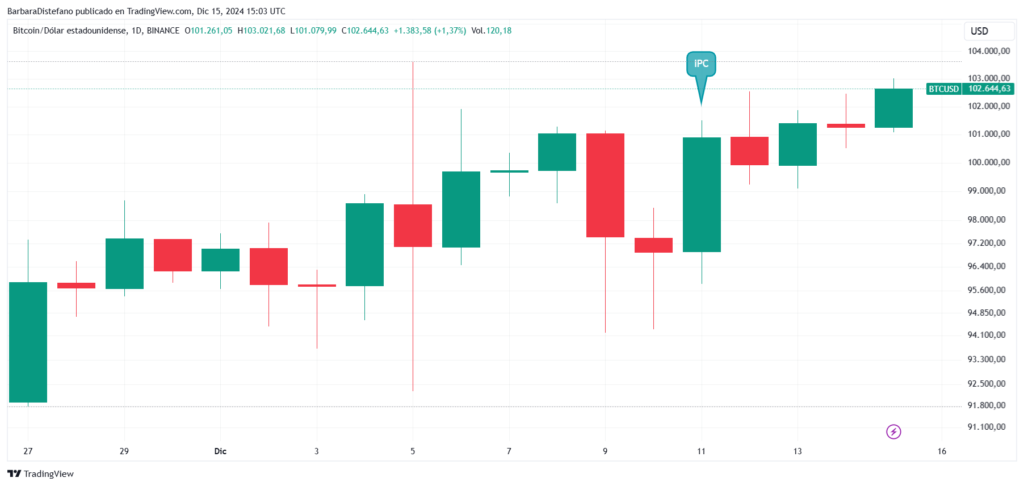Select the large red candle on December 9

point(605,185)
